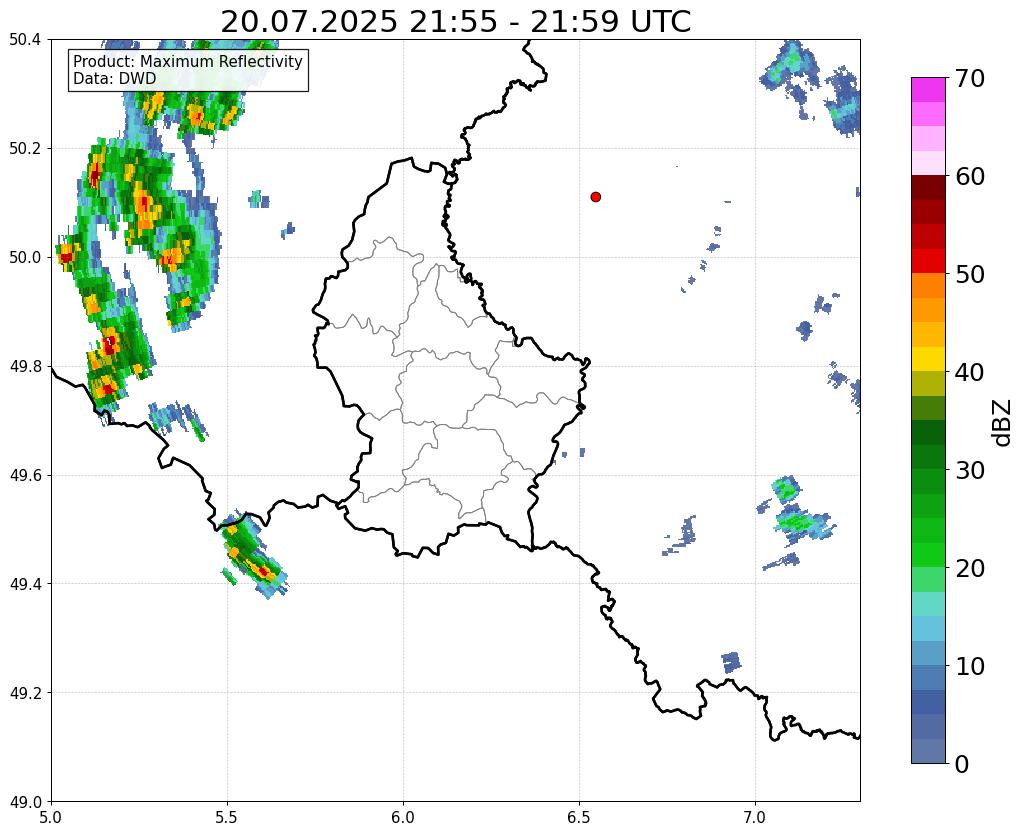Select the title text showing 20.07.2025 timestamp

click(455, 22)
